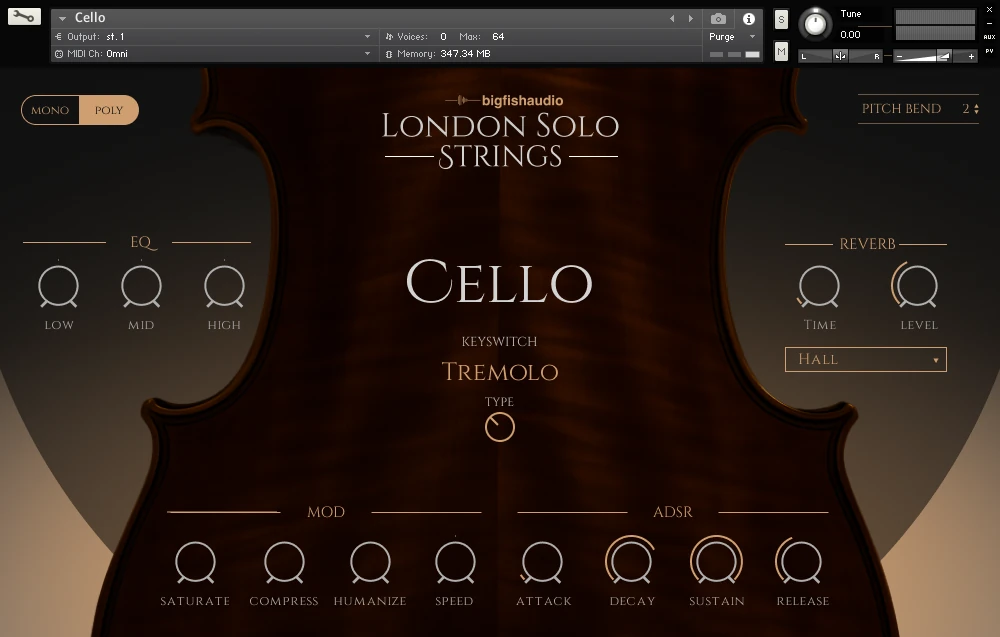Screen dimensions: 1000x637
Task: Click the pan center reset icon
Action: point(840,55)
